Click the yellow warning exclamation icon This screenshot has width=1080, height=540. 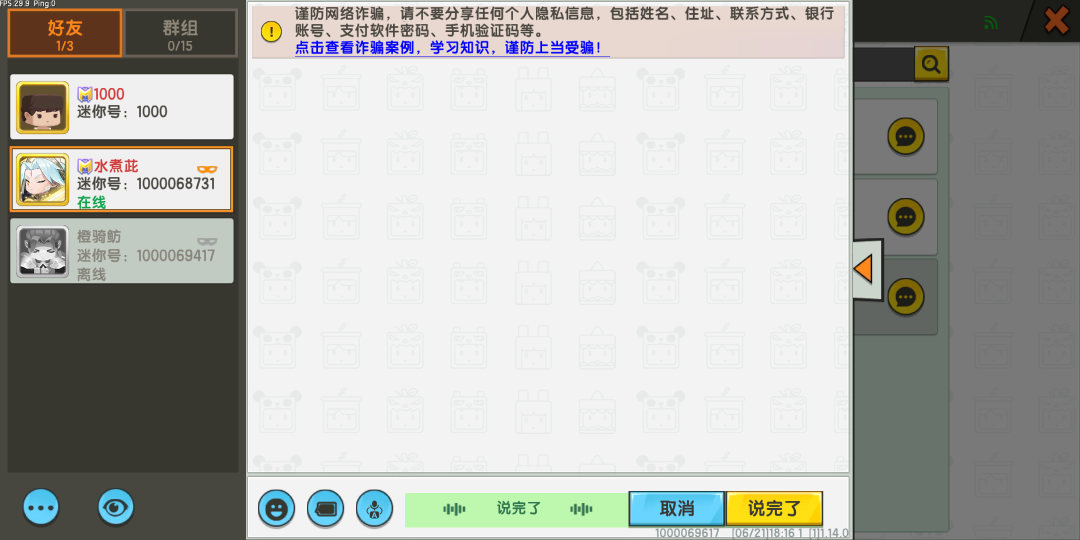tap(271, 31)
